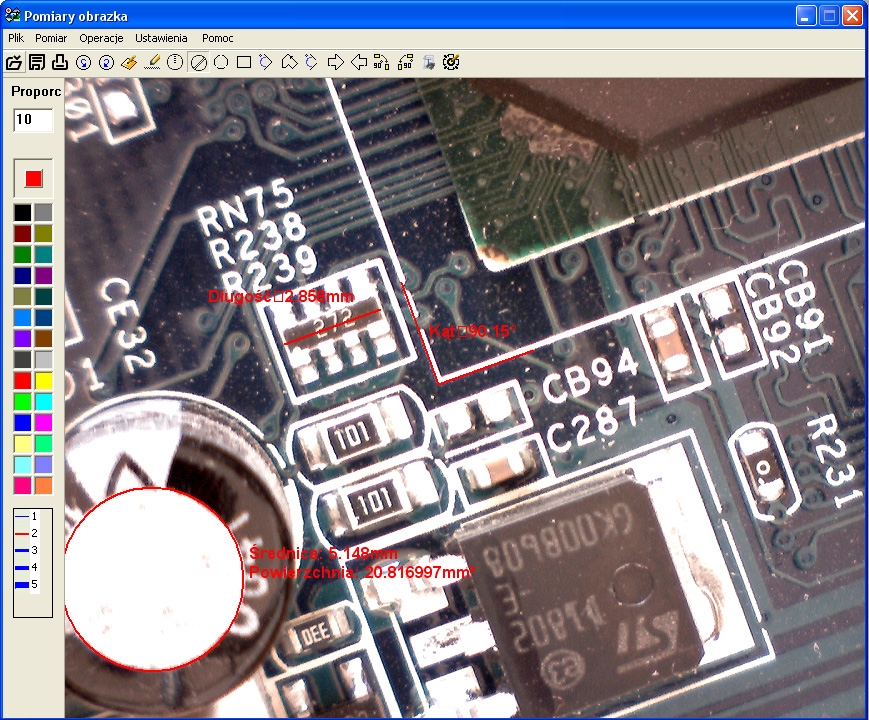Click the left arrow toolbar icon
This screenshot has height=720, width=869.
click(359, 62)
